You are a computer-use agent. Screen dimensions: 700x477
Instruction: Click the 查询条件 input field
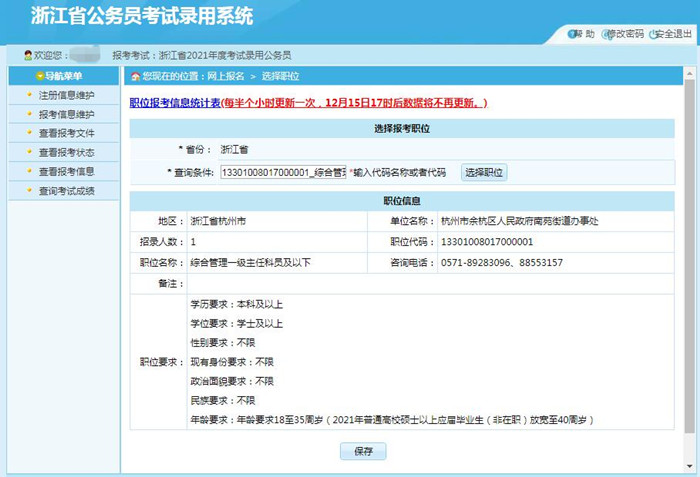(x=283, y=172)
